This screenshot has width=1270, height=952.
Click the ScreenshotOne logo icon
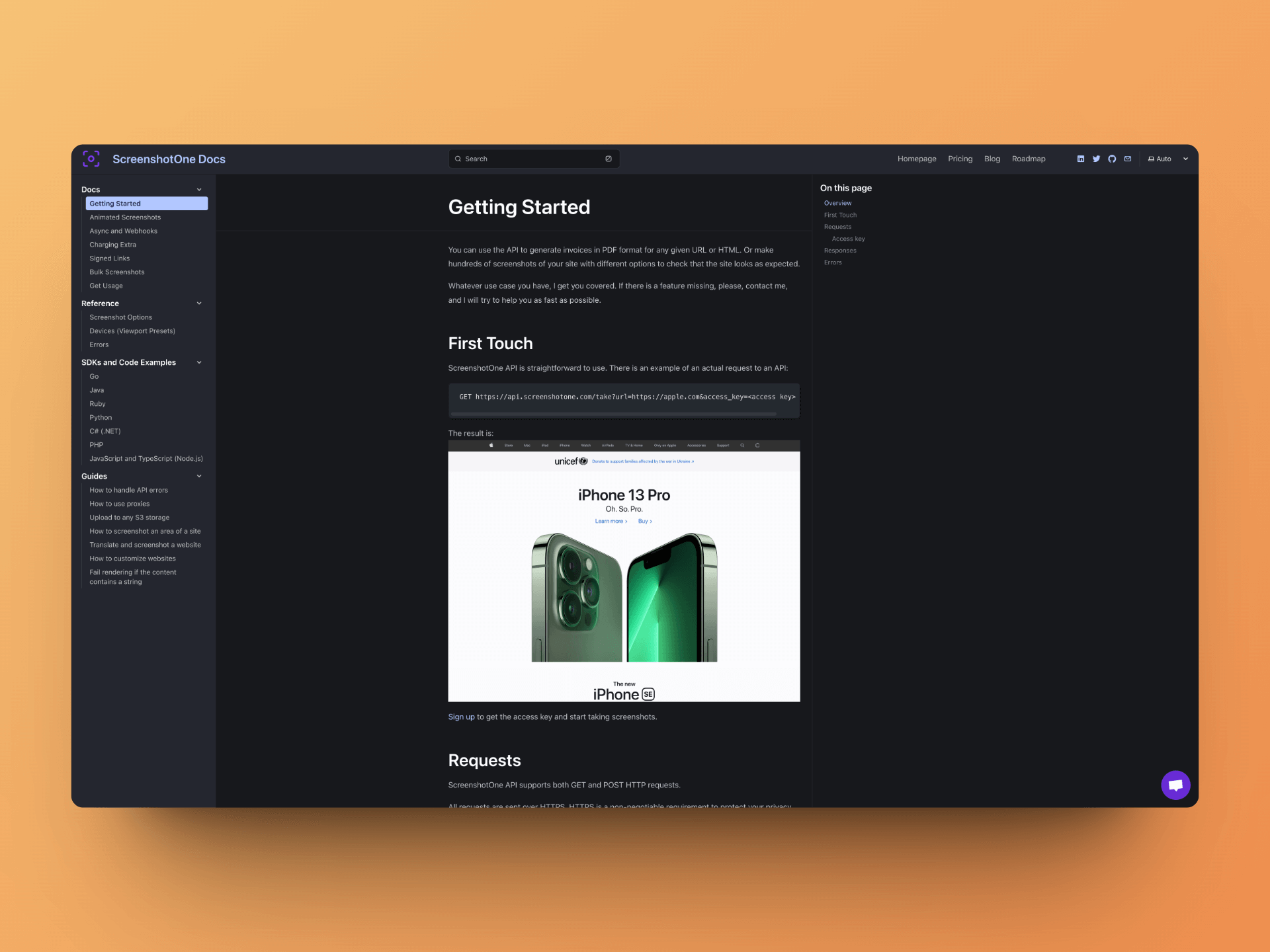(x=91, y=159)
